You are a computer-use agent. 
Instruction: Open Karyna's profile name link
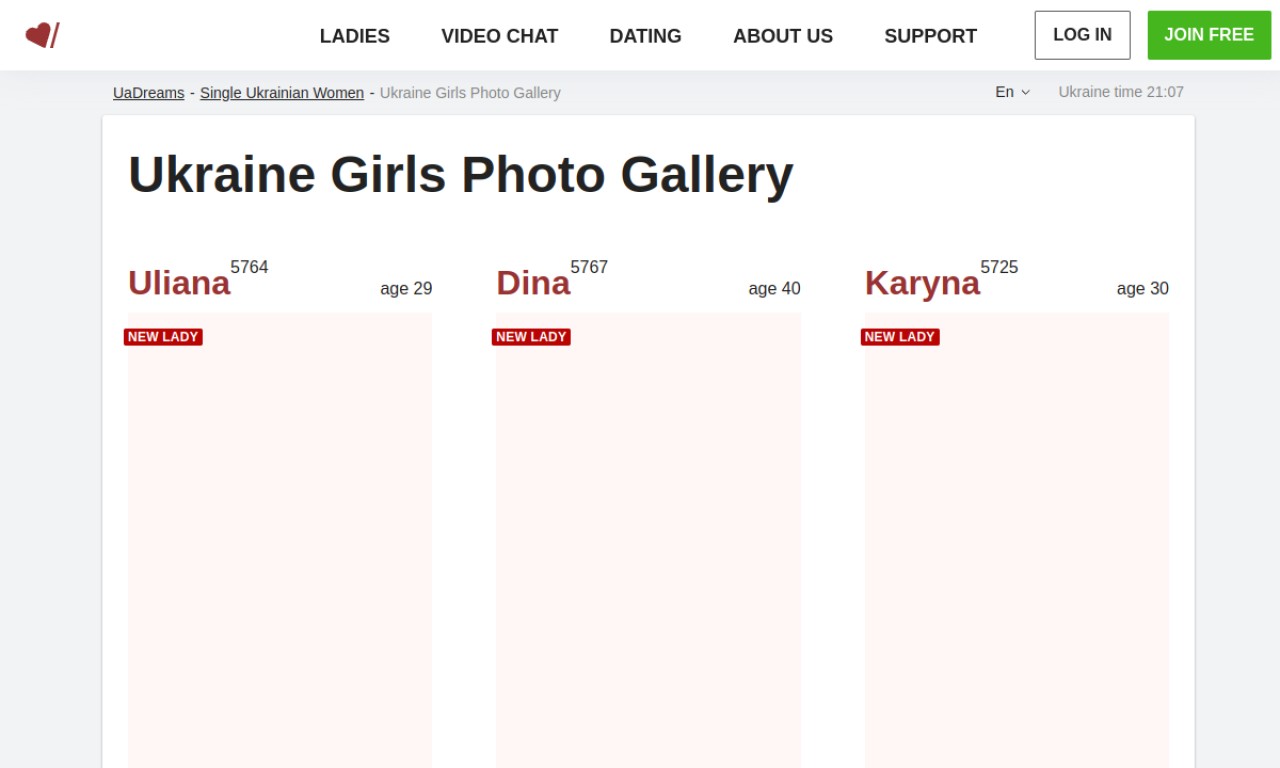point(922,283)
